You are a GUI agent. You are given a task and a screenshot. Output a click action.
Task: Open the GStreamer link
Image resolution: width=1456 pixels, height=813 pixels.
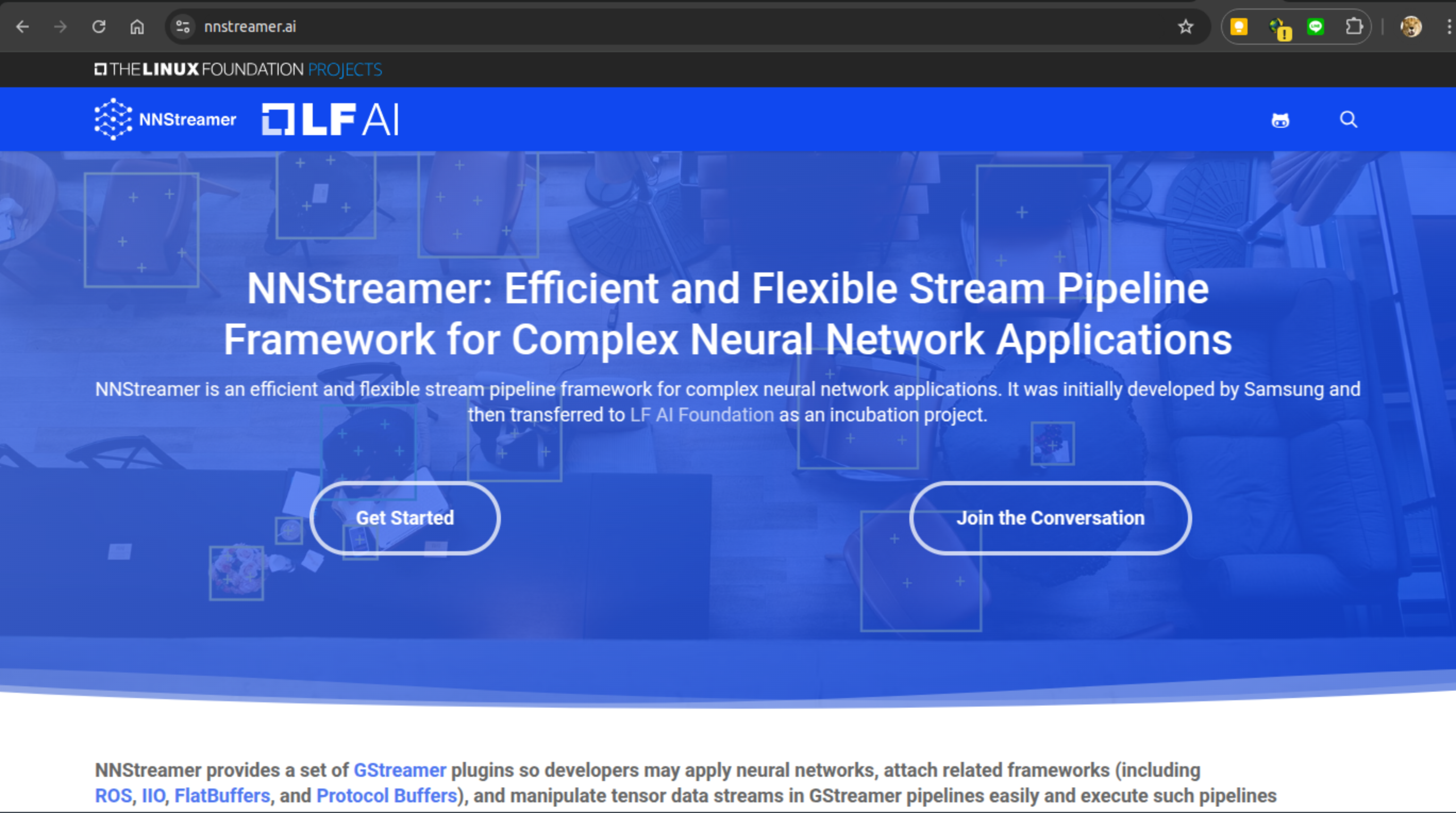coord(400,770)
